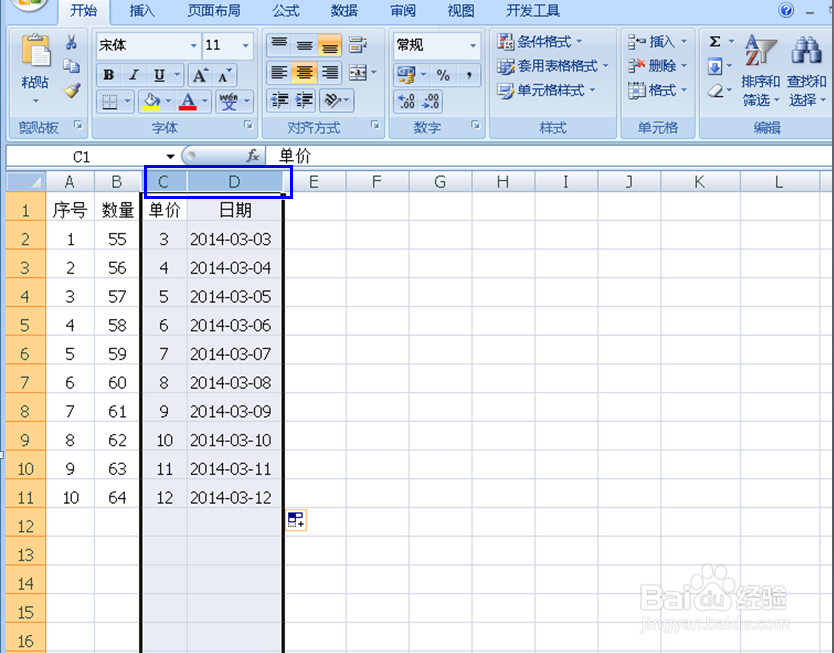Apply comma style format
This screenshot has height=653, width=834.
pyautogui.click(x=469, y=75)
